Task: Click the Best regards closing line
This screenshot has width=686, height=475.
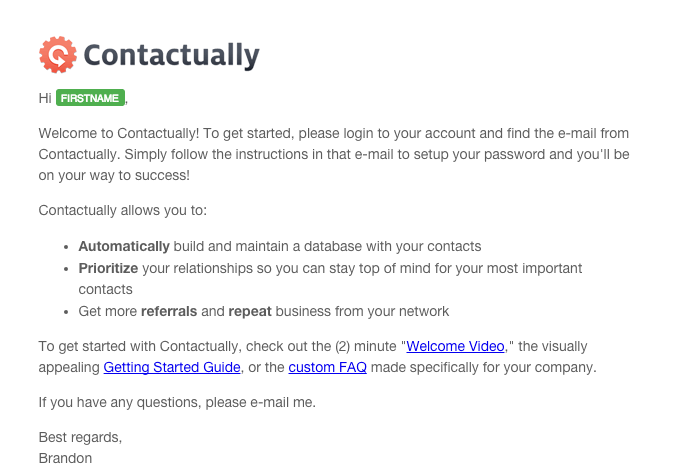Action: click(80, 437)
